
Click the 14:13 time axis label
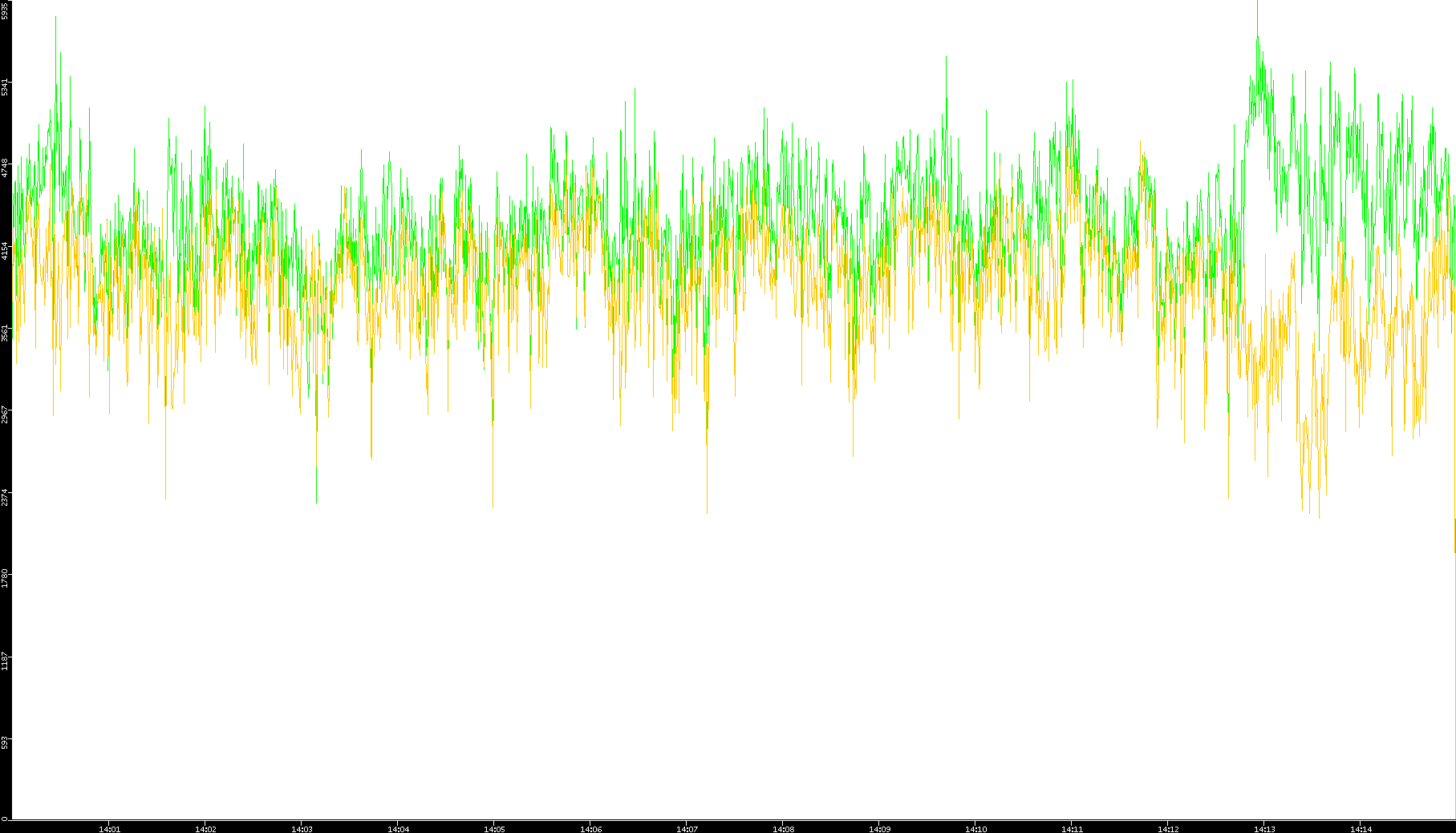point(1264,828)
